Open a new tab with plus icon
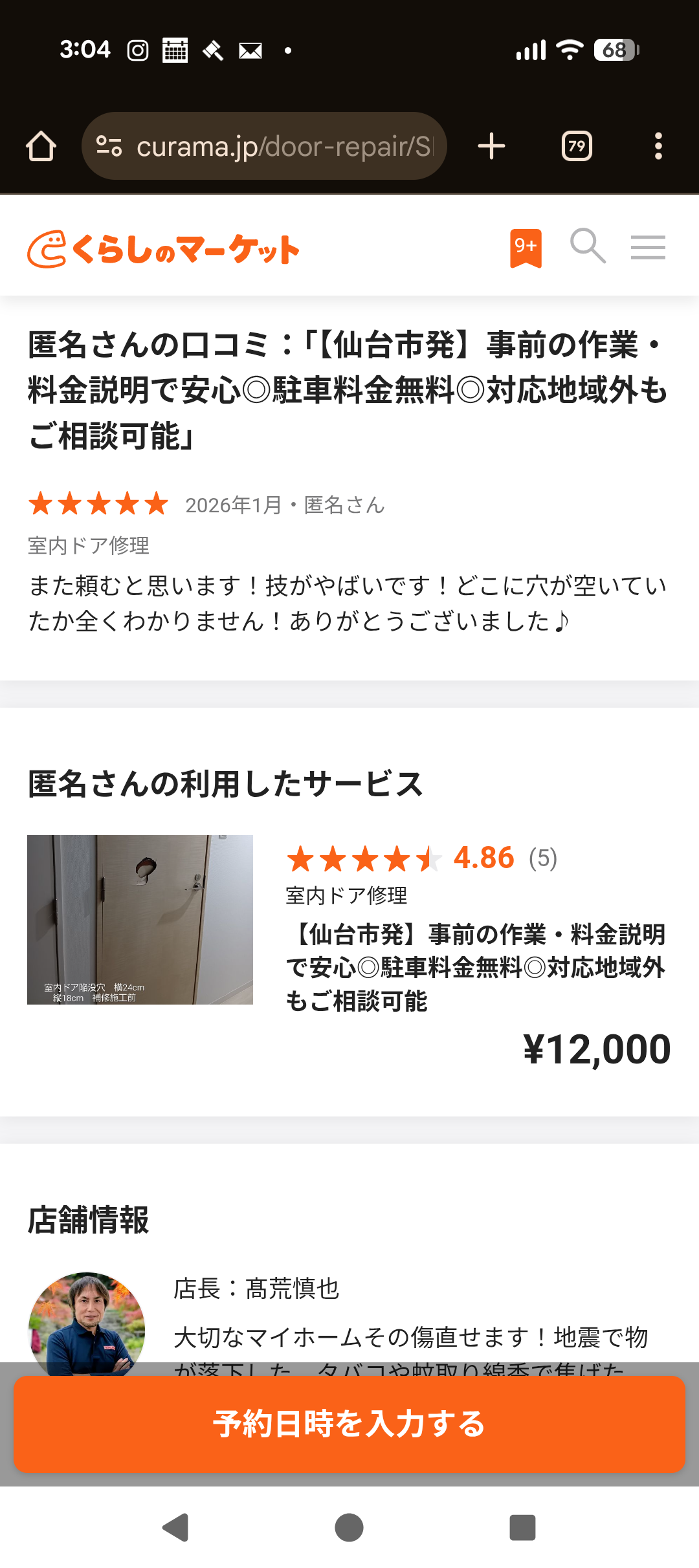This screenshot has height=1568, width=699. click(x=491, y=146)
